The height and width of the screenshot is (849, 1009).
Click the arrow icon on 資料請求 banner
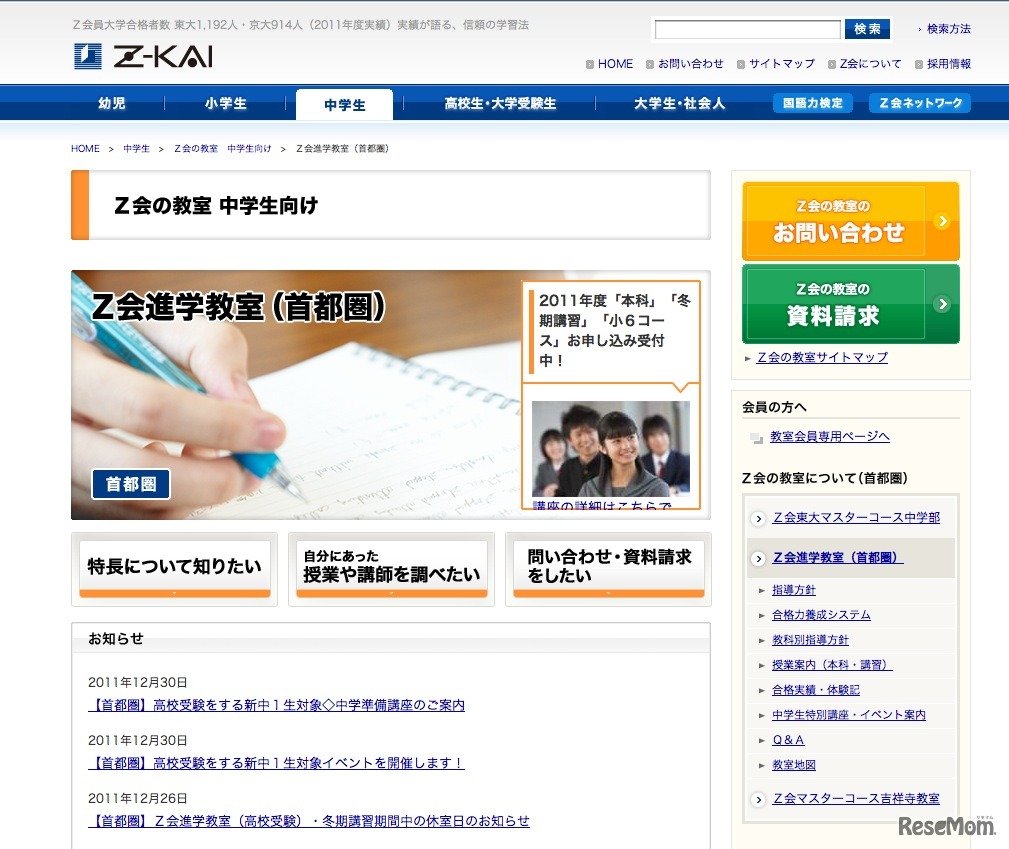[x=943, y=304]
